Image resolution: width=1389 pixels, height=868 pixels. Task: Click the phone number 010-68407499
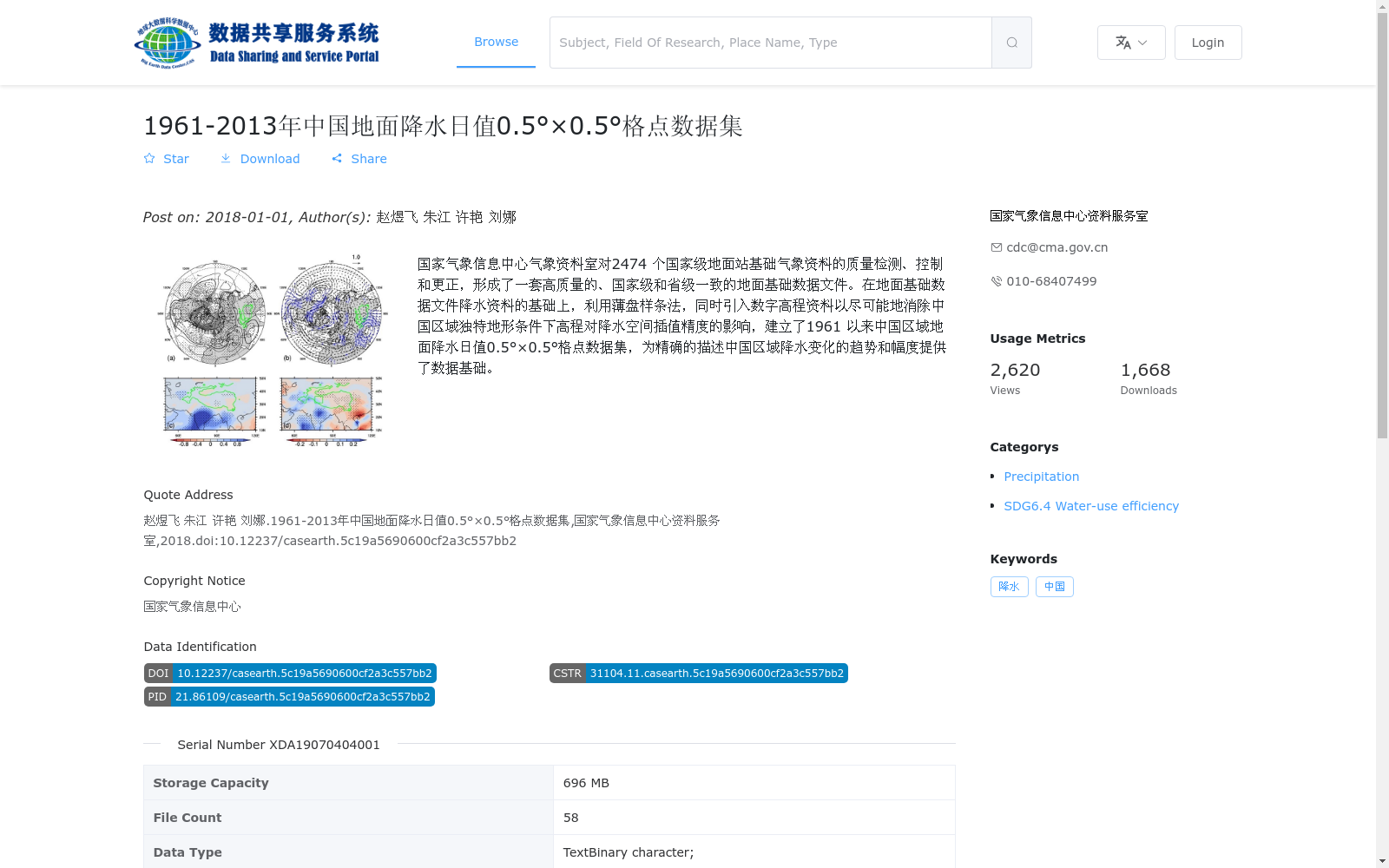click(1051, 281)
